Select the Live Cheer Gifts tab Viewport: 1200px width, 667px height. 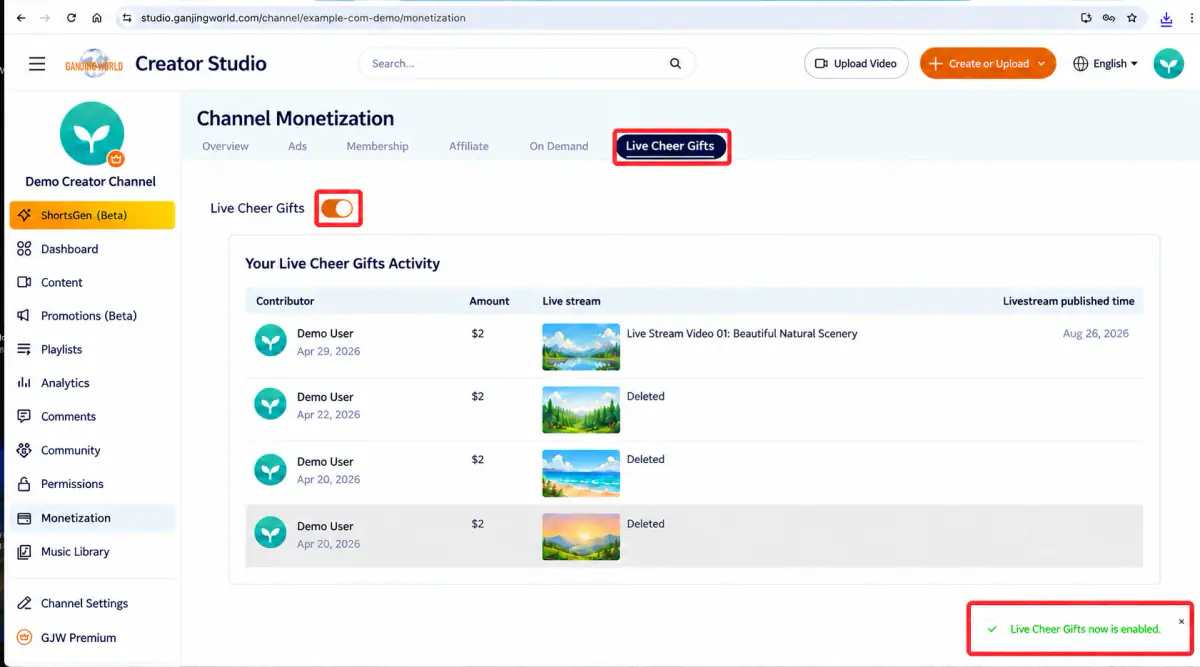(x=670, y=146)
